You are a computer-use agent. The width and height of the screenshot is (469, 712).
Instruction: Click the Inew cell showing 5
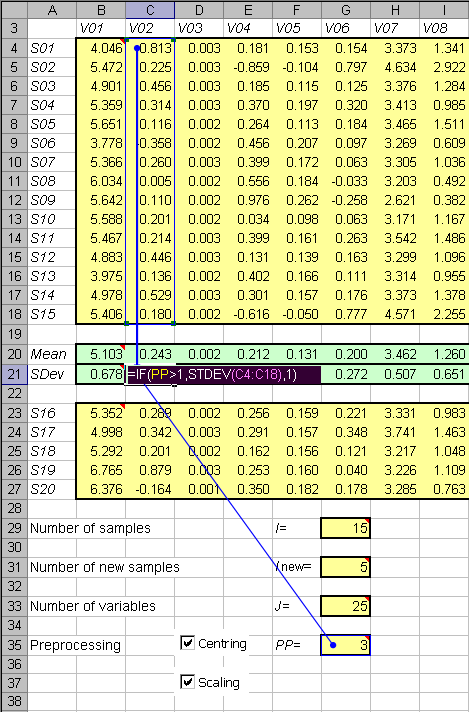point(346,567)
